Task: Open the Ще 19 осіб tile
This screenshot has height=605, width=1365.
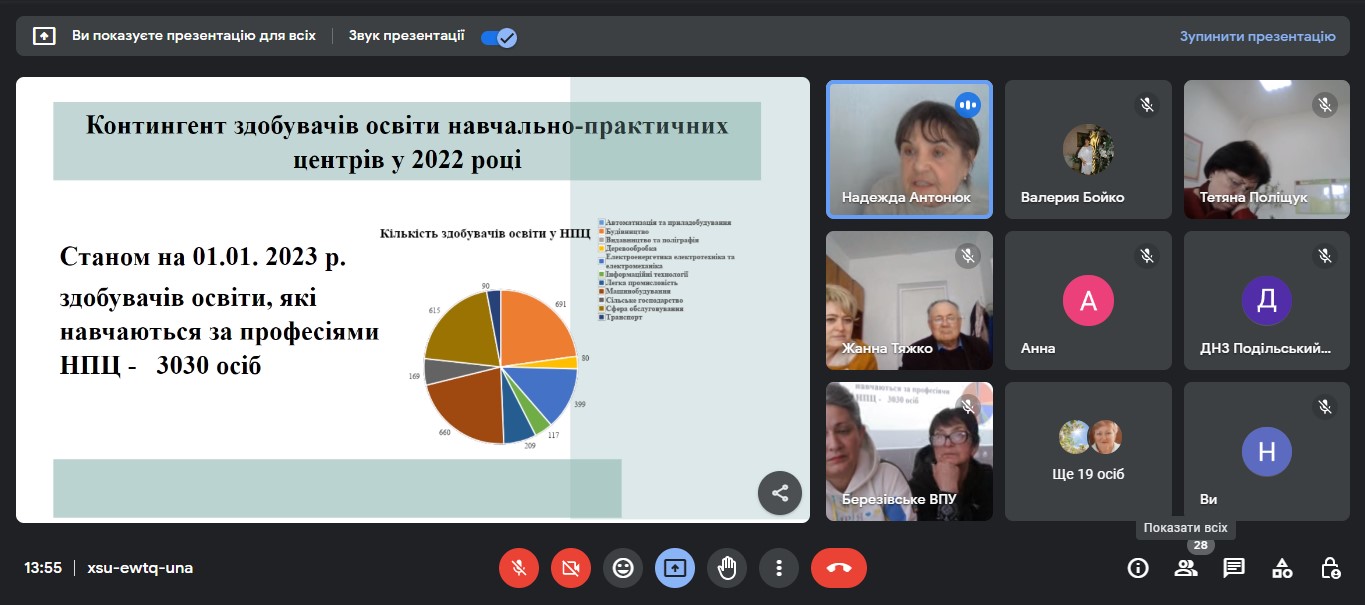Action: click(1088, 451)
